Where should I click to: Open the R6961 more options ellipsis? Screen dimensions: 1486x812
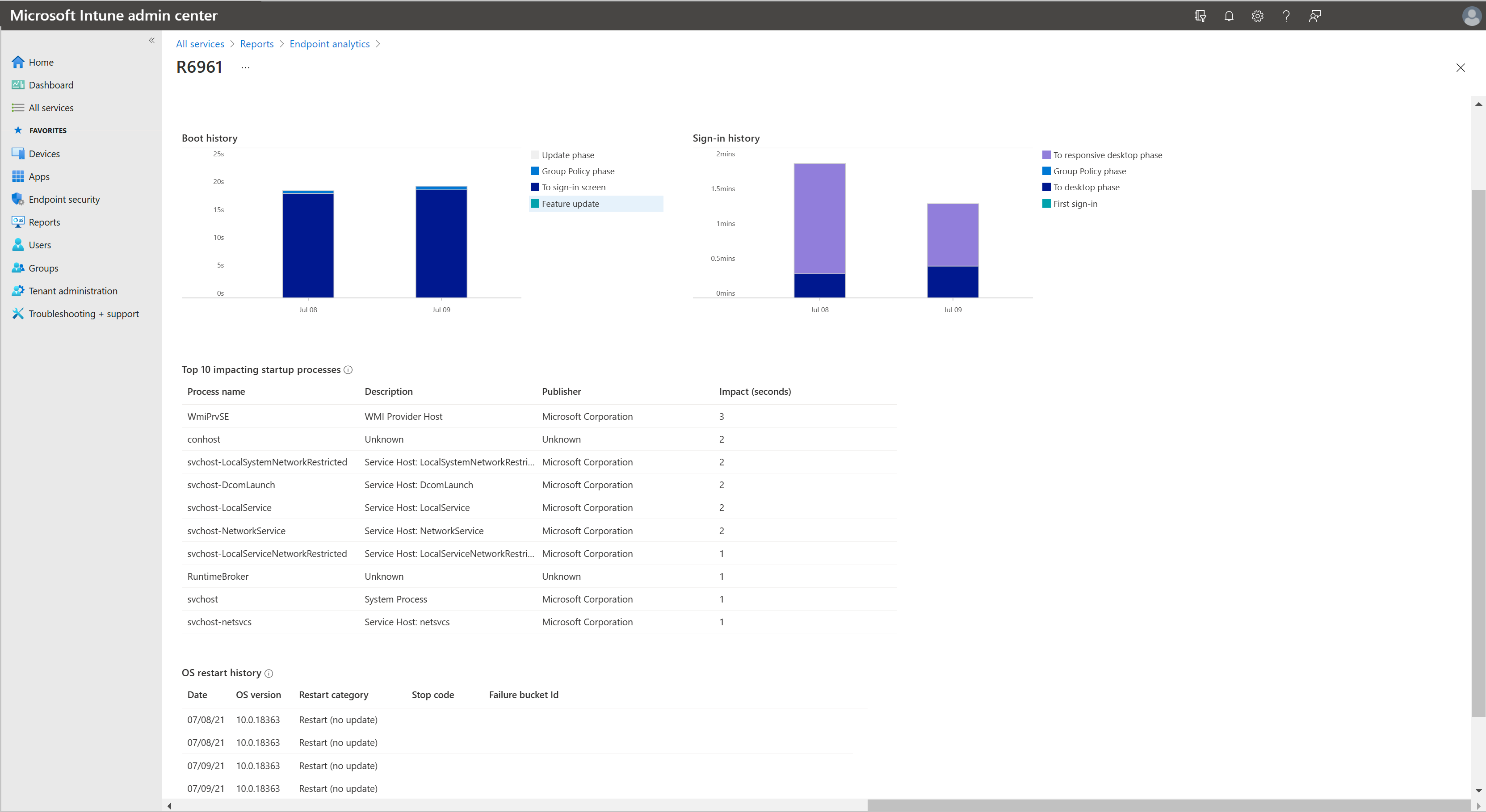(x=245, y=67)
